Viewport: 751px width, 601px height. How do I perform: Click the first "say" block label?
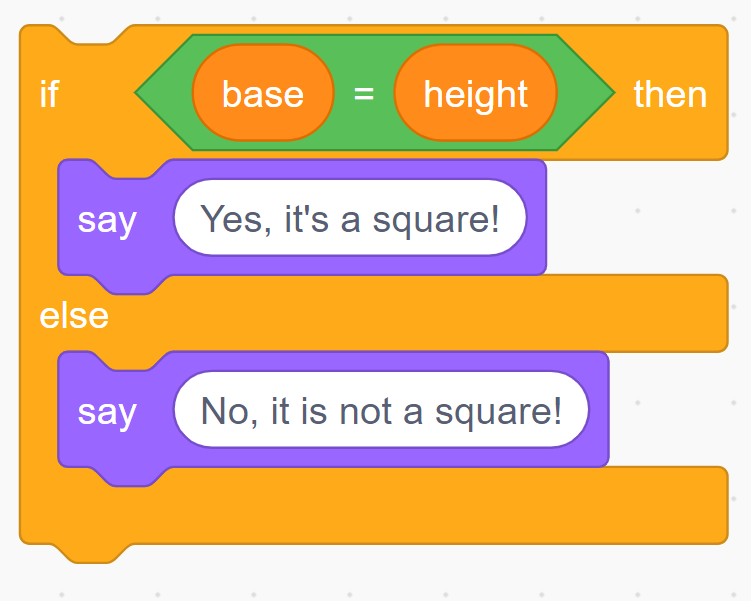coord(107,219)
